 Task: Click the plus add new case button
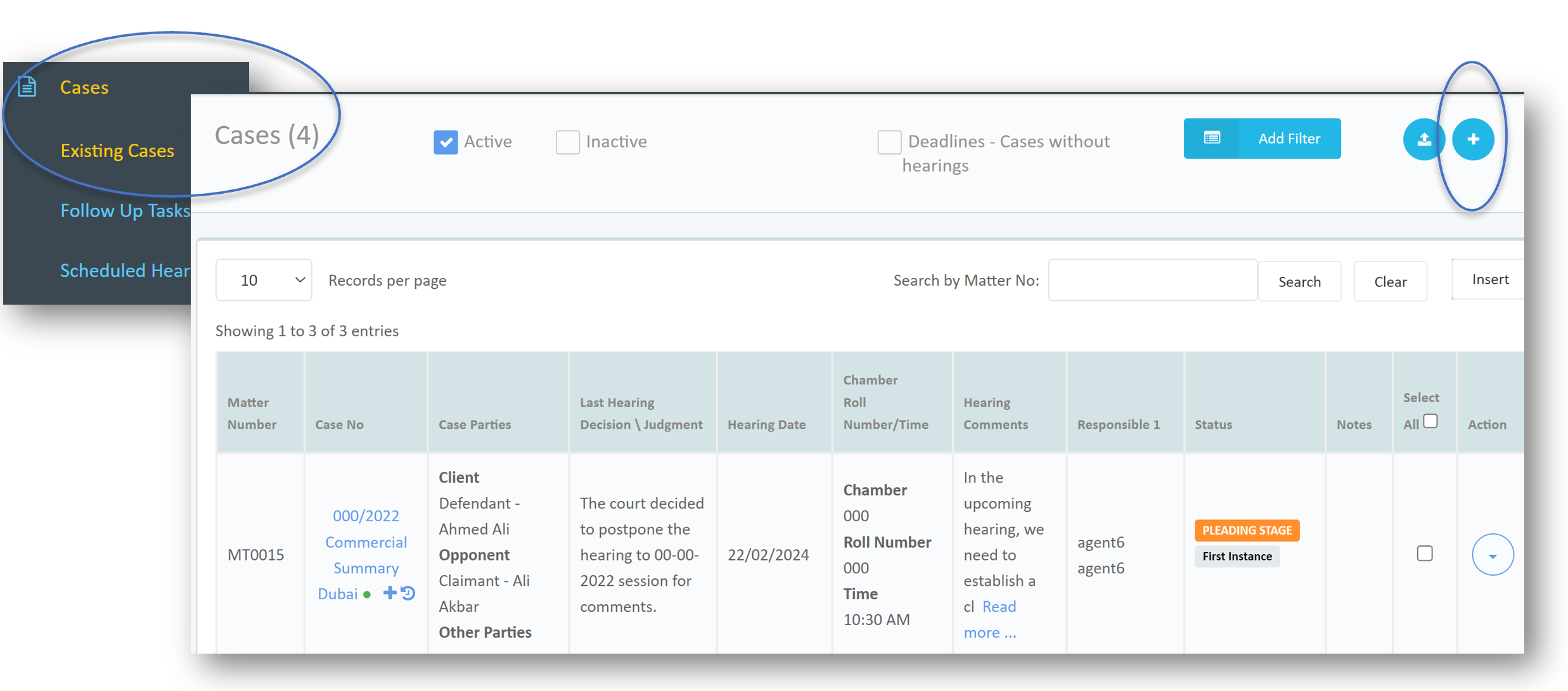[x=1472, y=139]
